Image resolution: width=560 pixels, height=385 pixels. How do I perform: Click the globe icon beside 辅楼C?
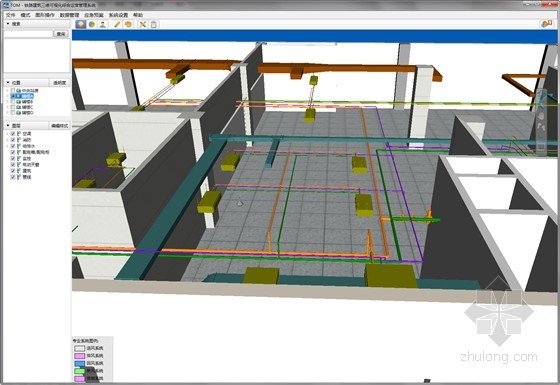click(19, 107)
